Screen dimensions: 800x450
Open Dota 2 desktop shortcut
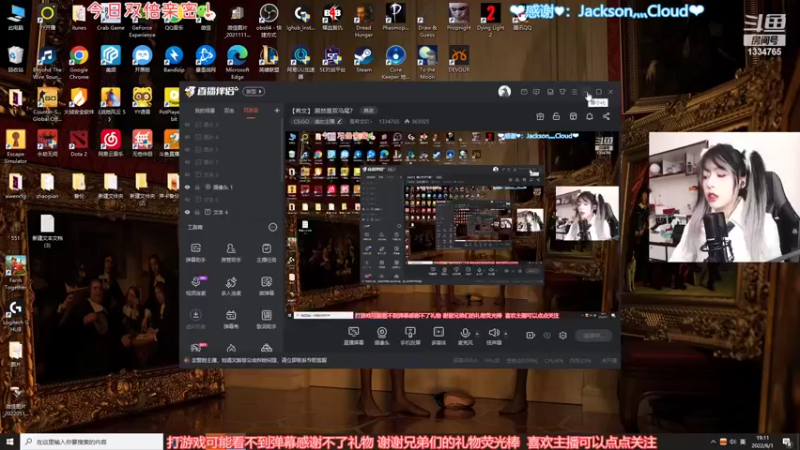tap(79, 143)
